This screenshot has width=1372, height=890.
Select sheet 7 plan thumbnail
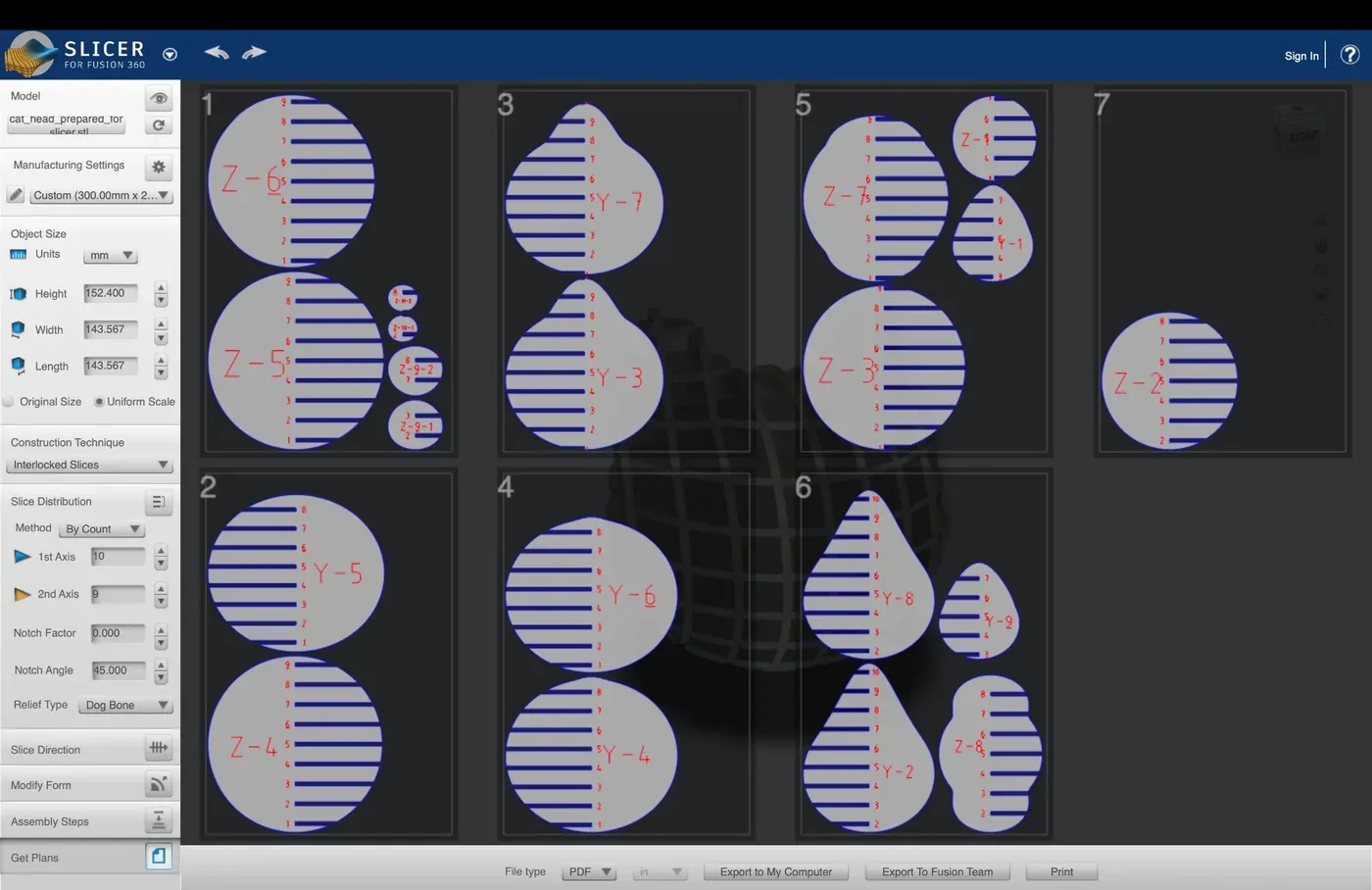[1221, 271]
